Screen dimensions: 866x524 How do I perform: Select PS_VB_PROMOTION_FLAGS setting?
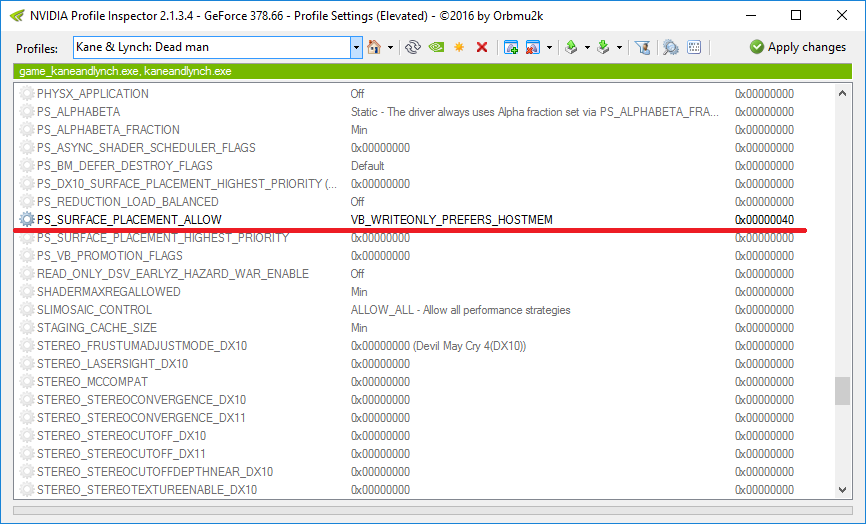click(110, 256)
